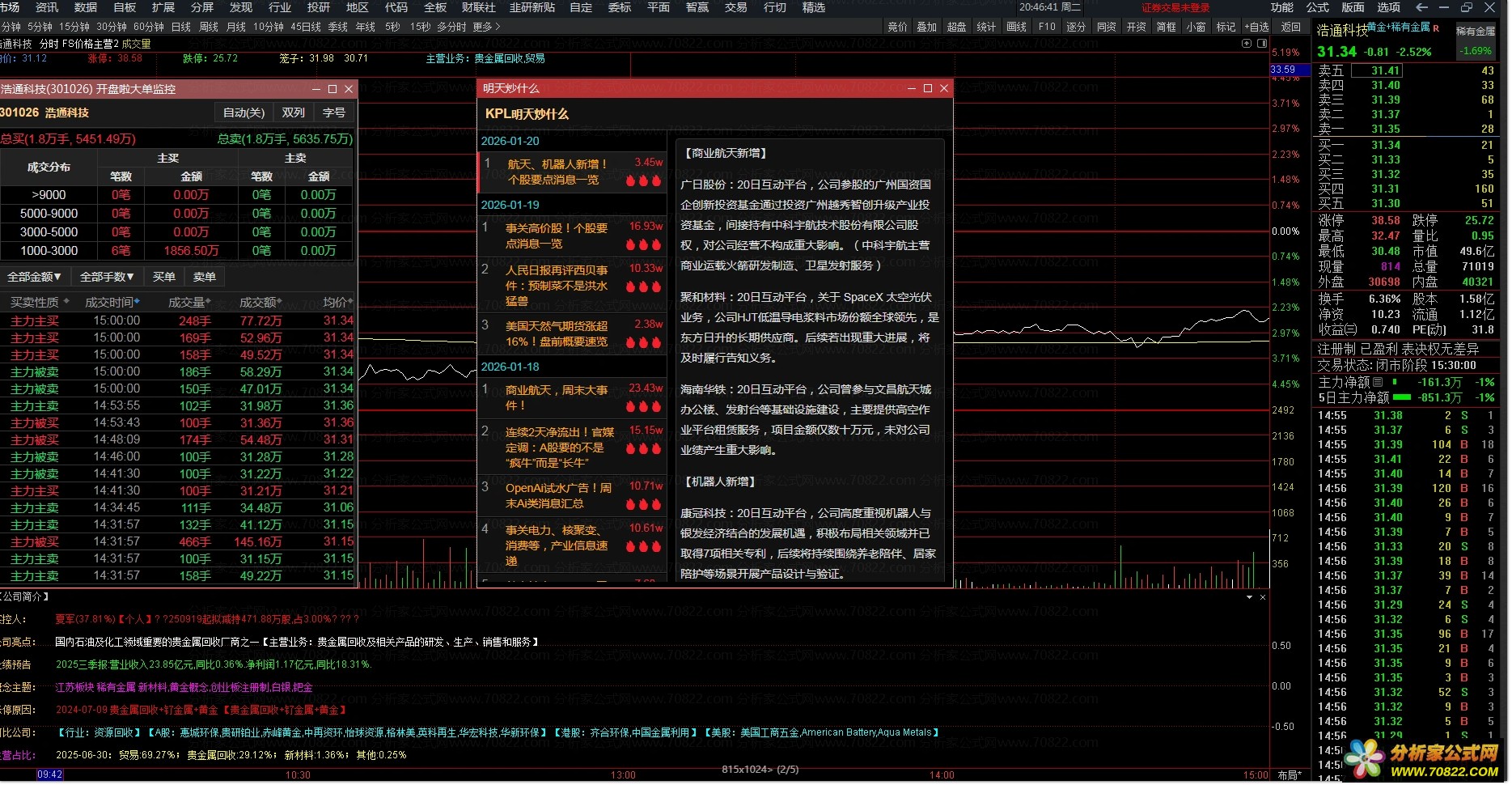The width and height of the screenshot is (1512, 785).
Task: Click the chart side panel layout icon
Action: [x=1262, y=44]
